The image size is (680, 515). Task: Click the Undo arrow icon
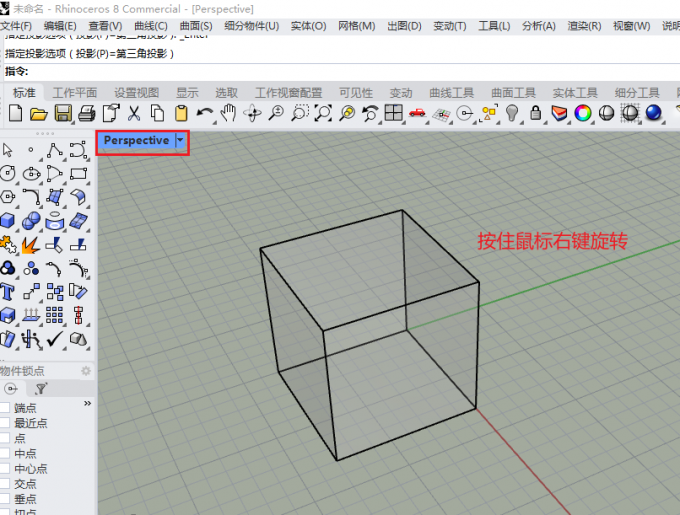click(204, 114)
